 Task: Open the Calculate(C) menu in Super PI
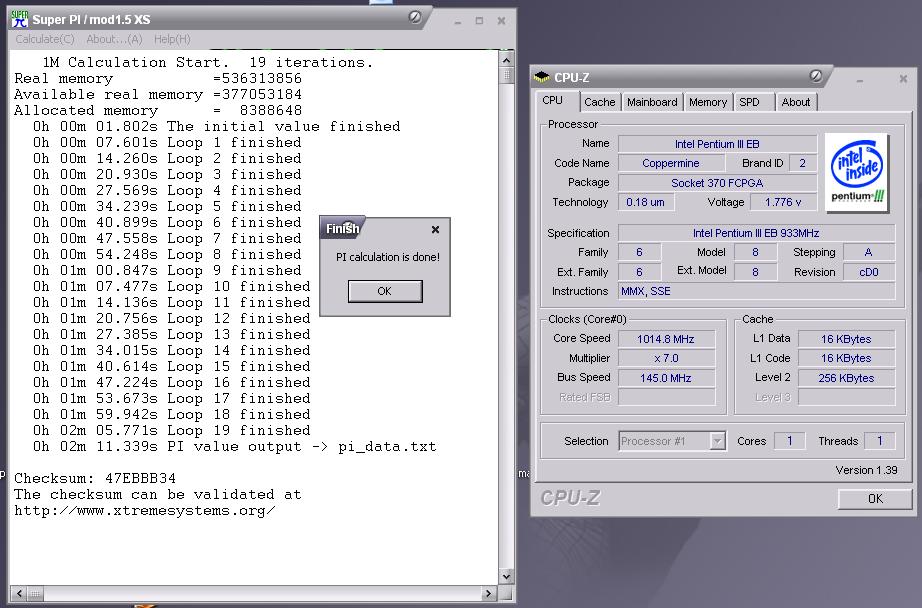pos(45,39)
